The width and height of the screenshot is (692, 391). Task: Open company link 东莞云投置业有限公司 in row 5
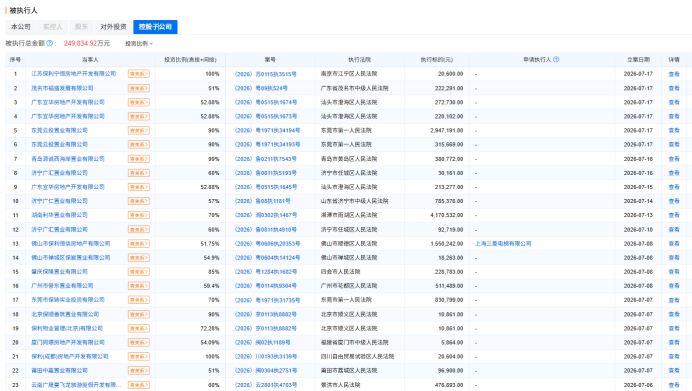point(60,131)
